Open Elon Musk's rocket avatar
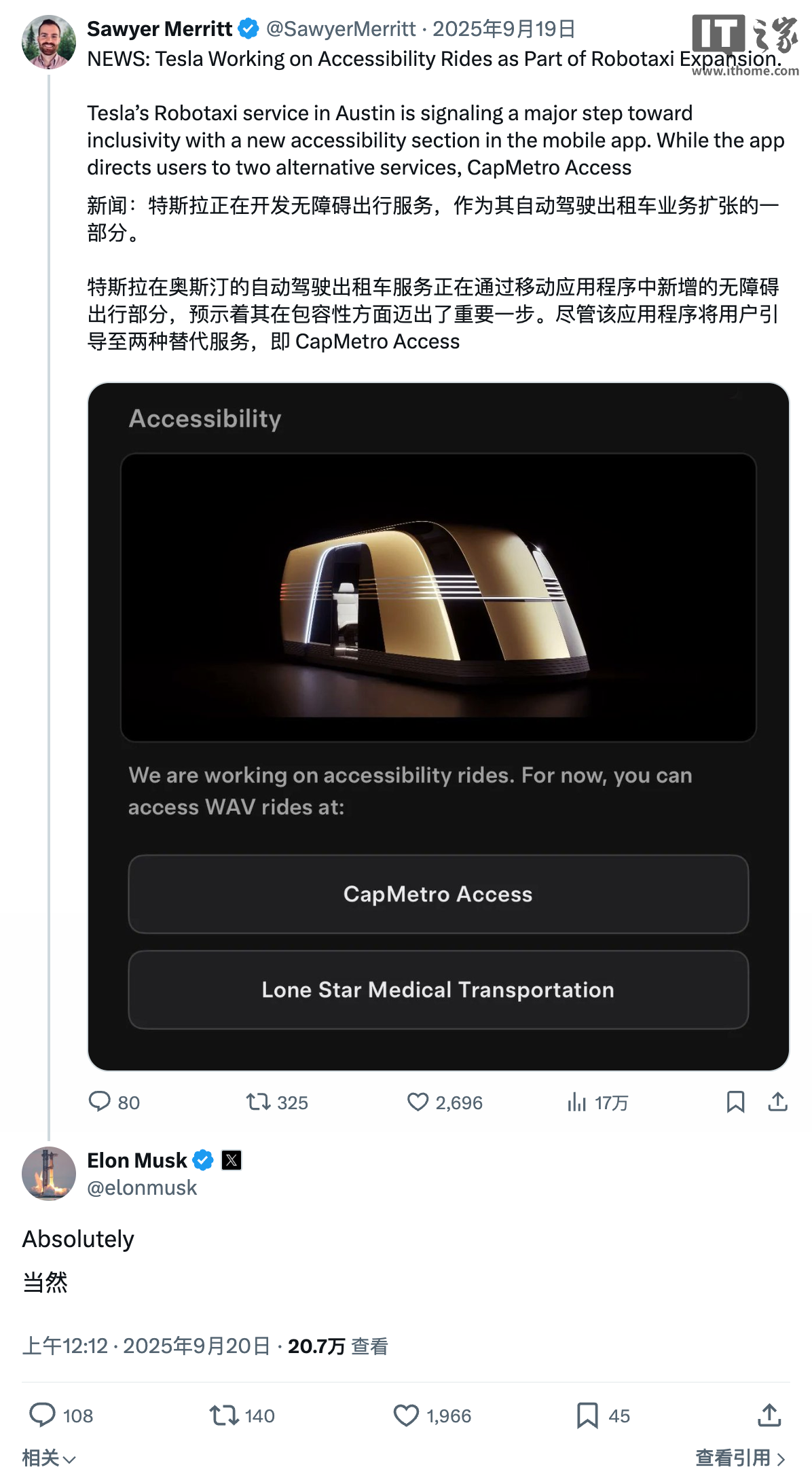The image size is (812, 1476). (x=48, y=1173)
